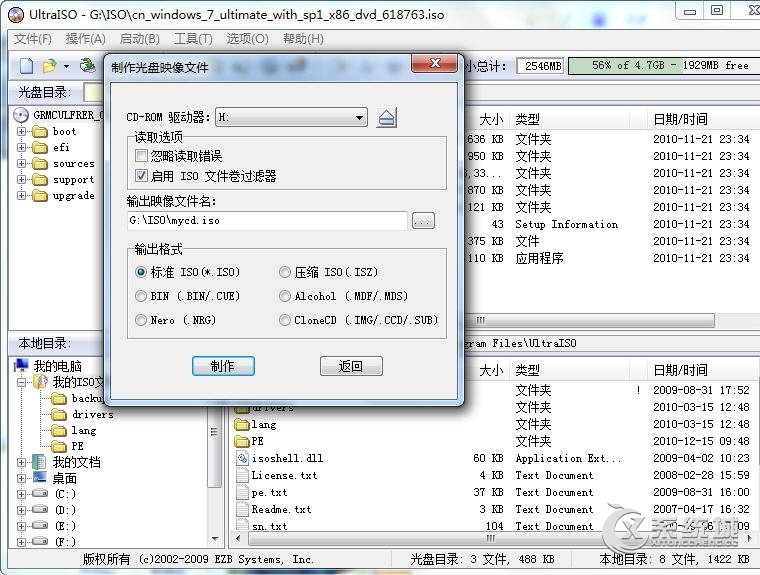Select the lang folder in local tree

[x=59, y=431]
